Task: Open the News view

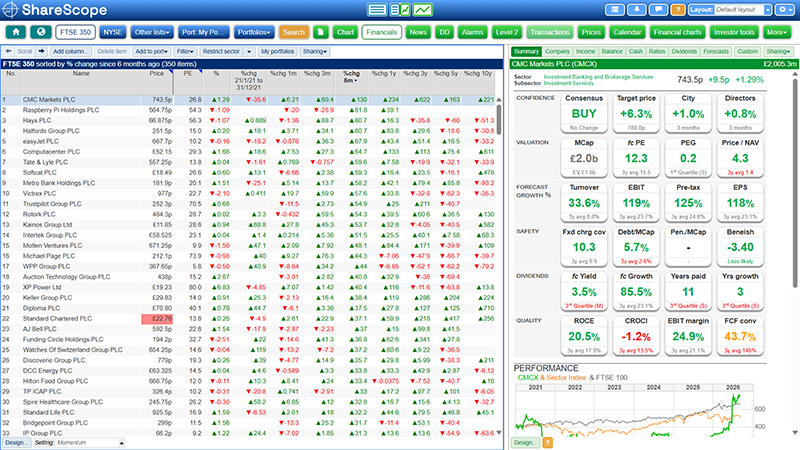Action: [x=418, y=32]
